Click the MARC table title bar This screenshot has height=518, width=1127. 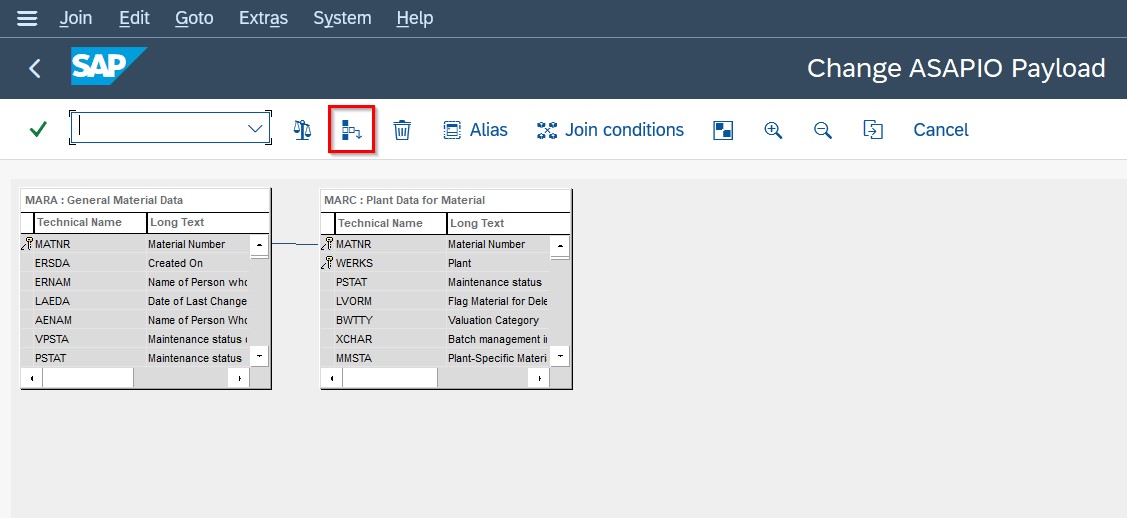tap(446, 200)
